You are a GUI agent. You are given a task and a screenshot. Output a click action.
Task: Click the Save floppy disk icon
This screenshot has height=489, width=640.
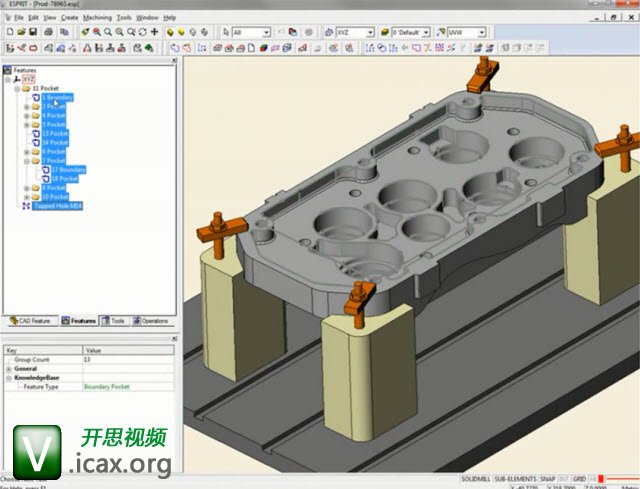[33, 32]
